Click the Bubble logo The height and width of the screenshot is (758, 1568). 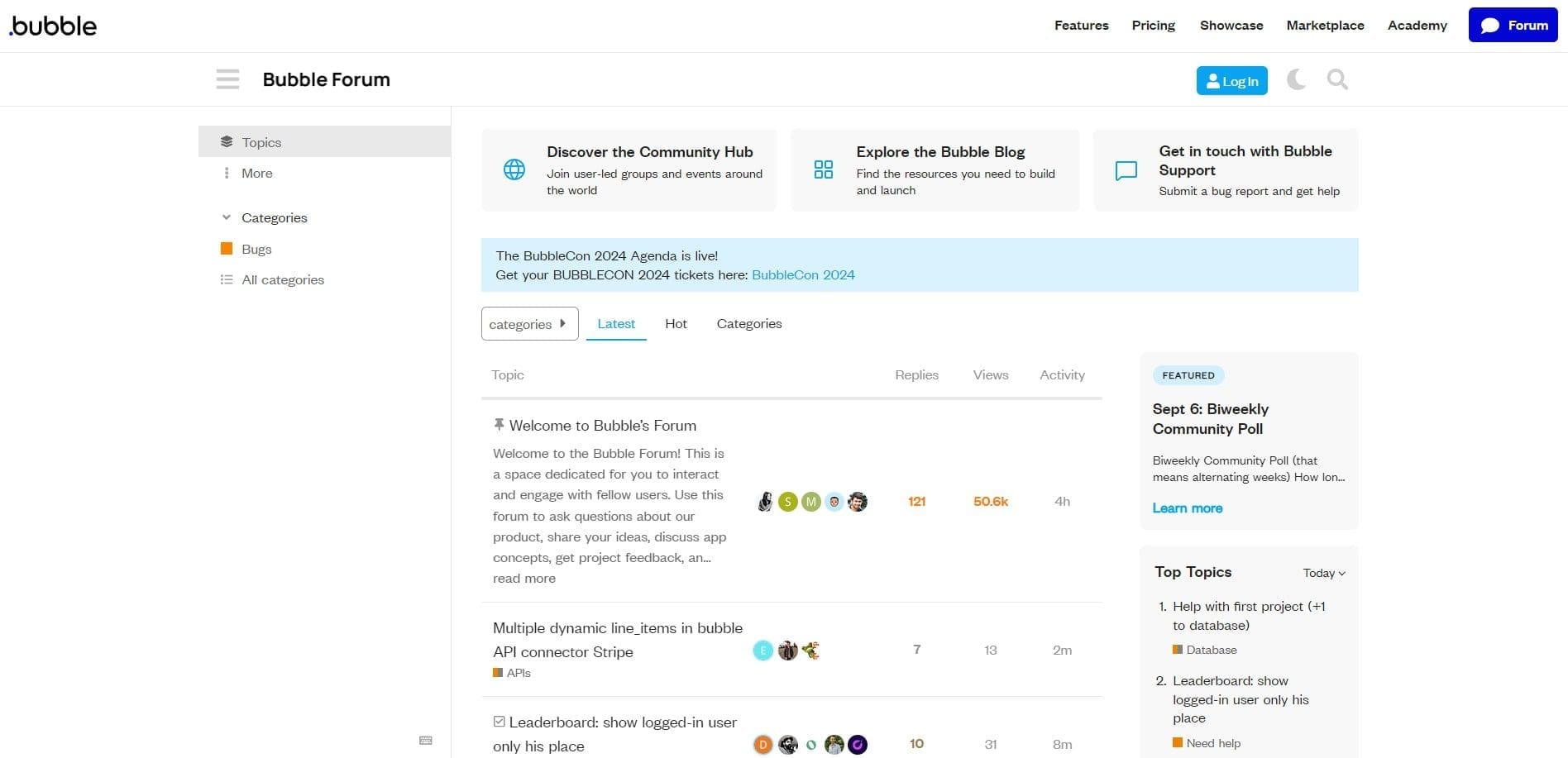[x=53, y=26]
